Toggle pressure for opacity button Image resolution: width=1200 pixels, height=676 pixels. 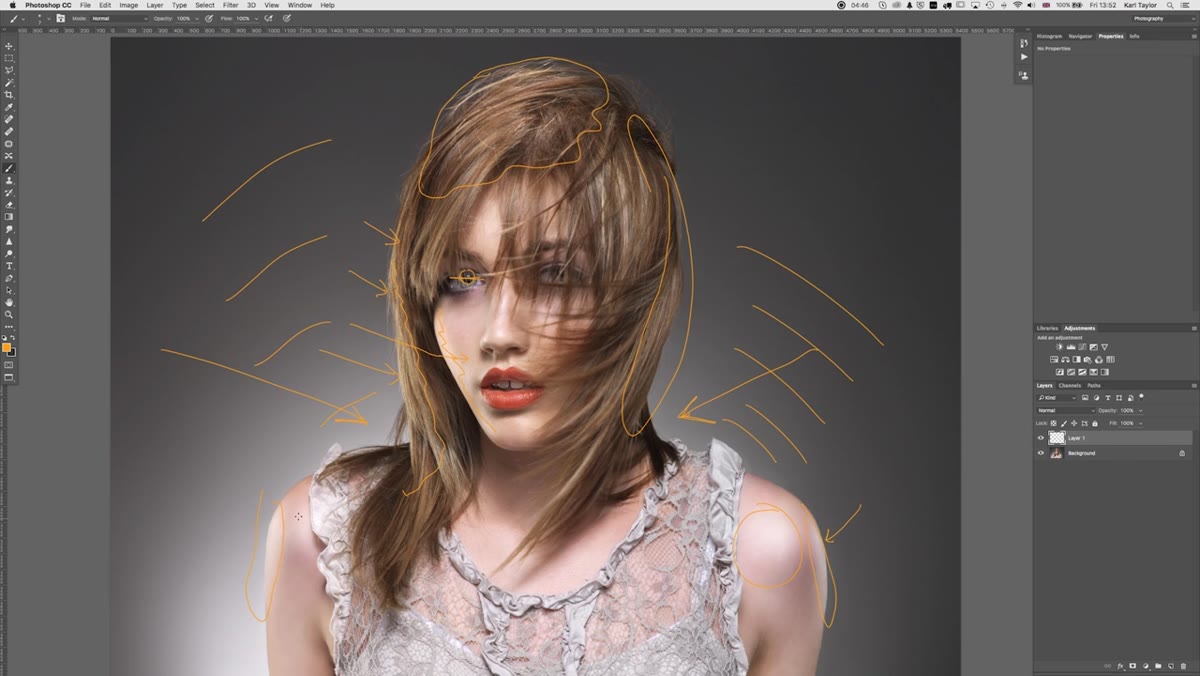209,18
